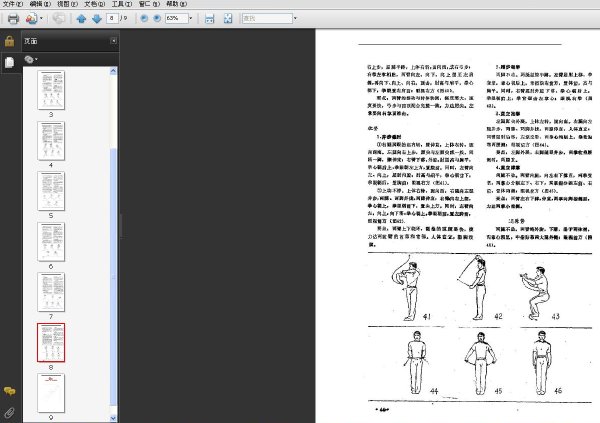
Task: Click the thumbnail panel scrollbar thumb
Action: pos(113,276)
